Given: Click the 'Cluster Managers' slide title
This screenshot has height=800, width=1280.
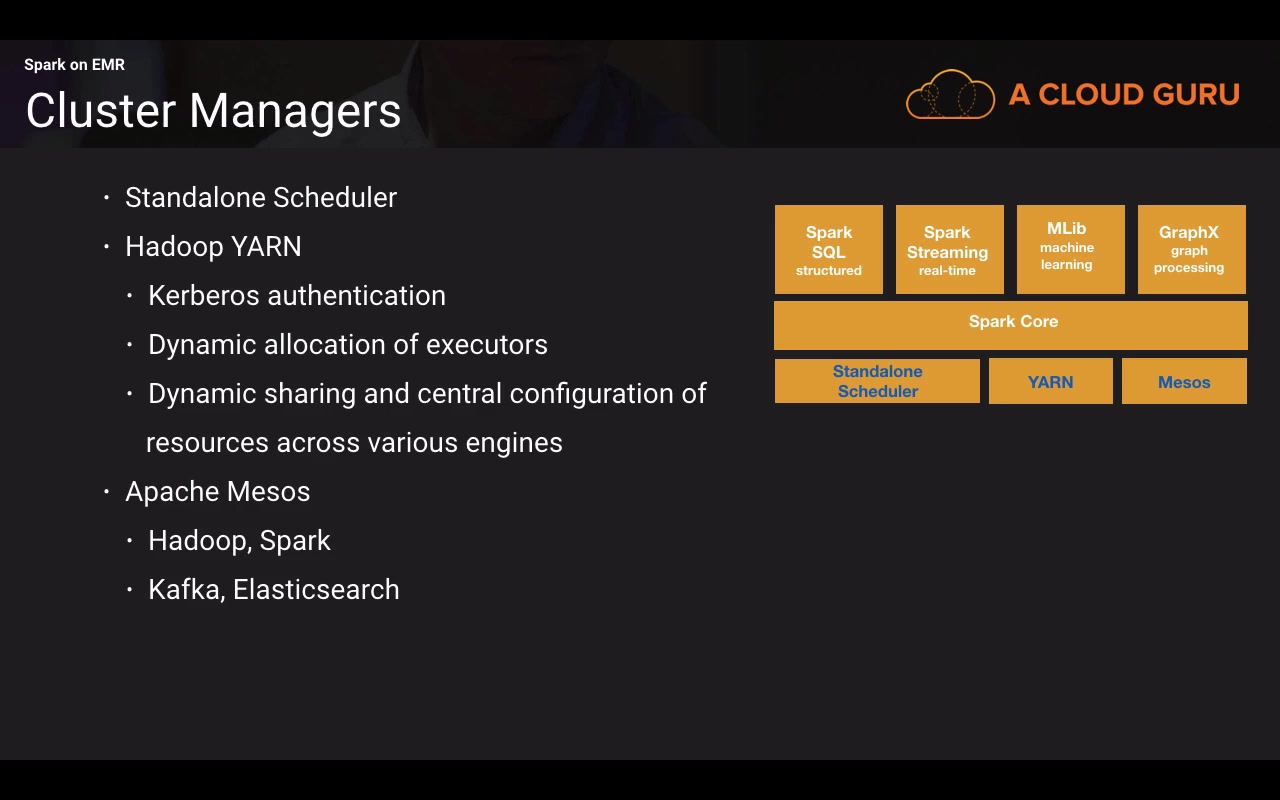Looking at the screenshot, I should [213, 110].
